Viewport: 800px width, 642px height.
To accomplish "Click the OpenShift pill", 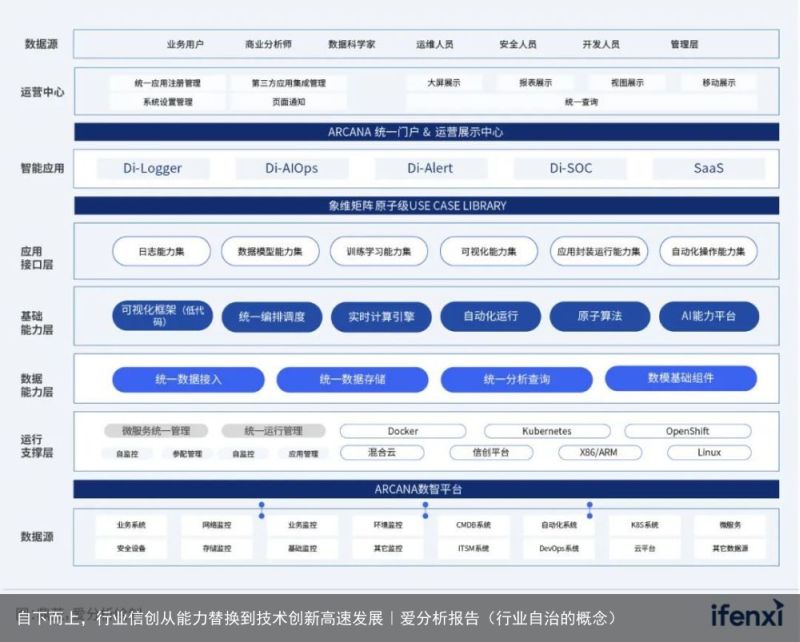I will [688, 431].
